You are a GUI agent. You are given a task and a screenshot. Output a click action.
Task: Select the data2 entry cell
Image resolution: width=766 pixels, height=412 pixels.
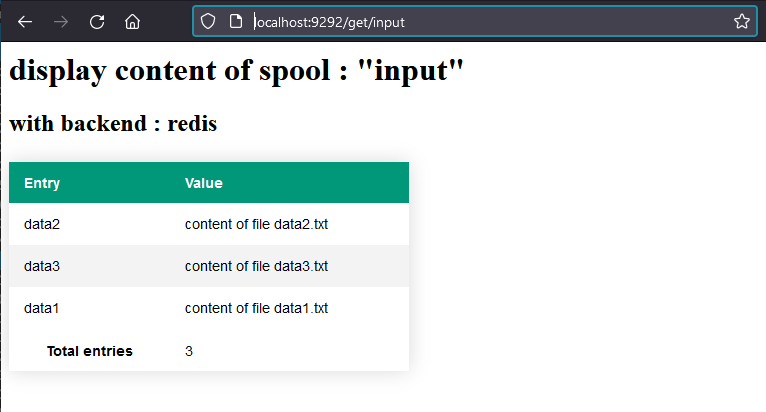click(42, 224)
